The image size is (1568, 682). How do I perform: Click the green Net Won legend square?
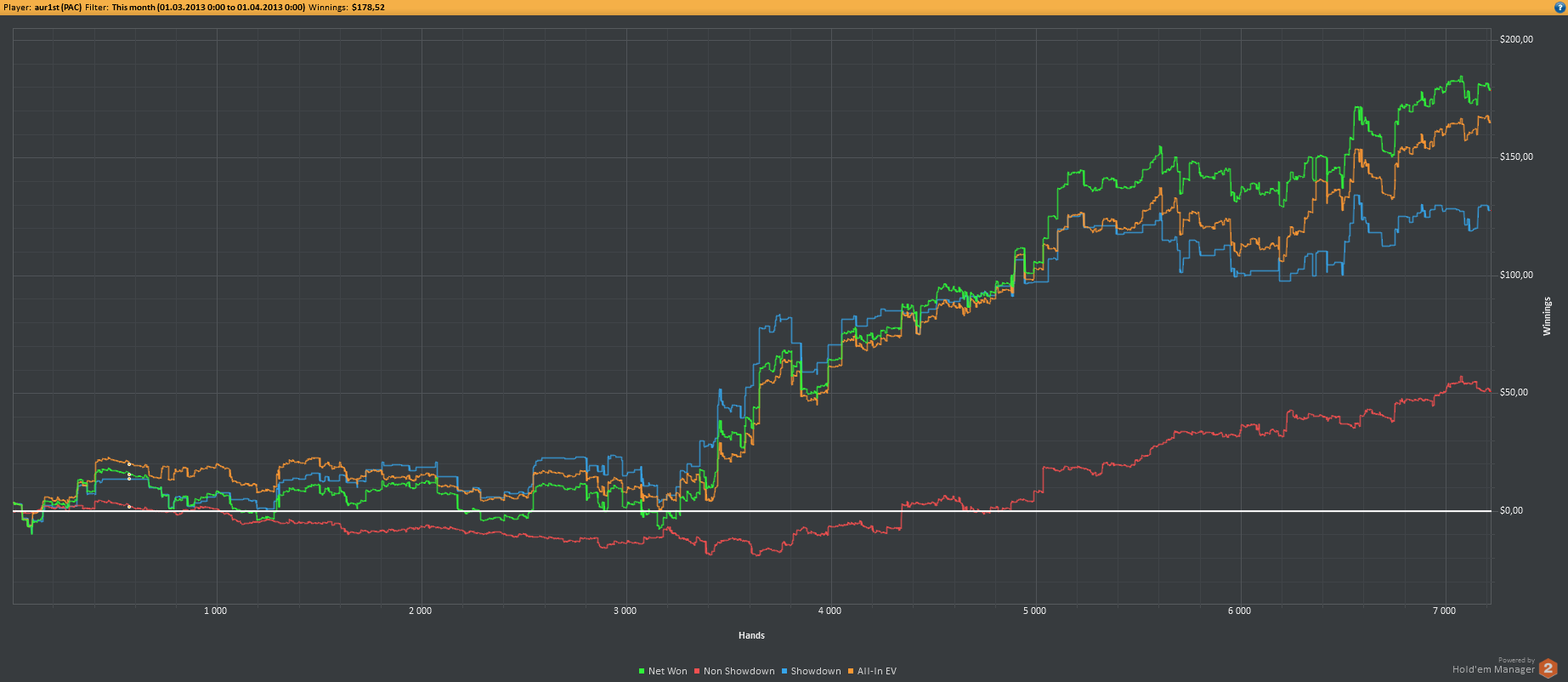point(642,671)
